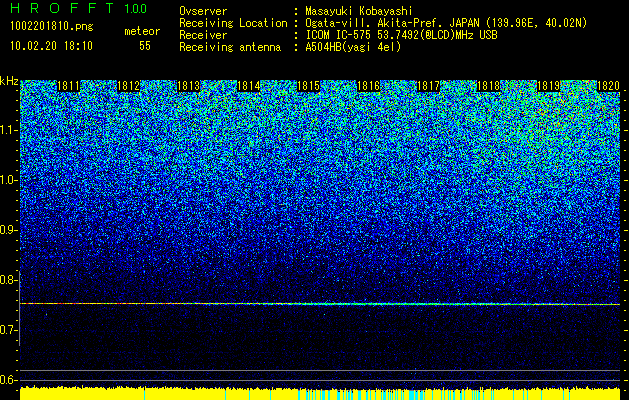Click the 1815 time marker
The image size is (629, 400).
[308, 86]
